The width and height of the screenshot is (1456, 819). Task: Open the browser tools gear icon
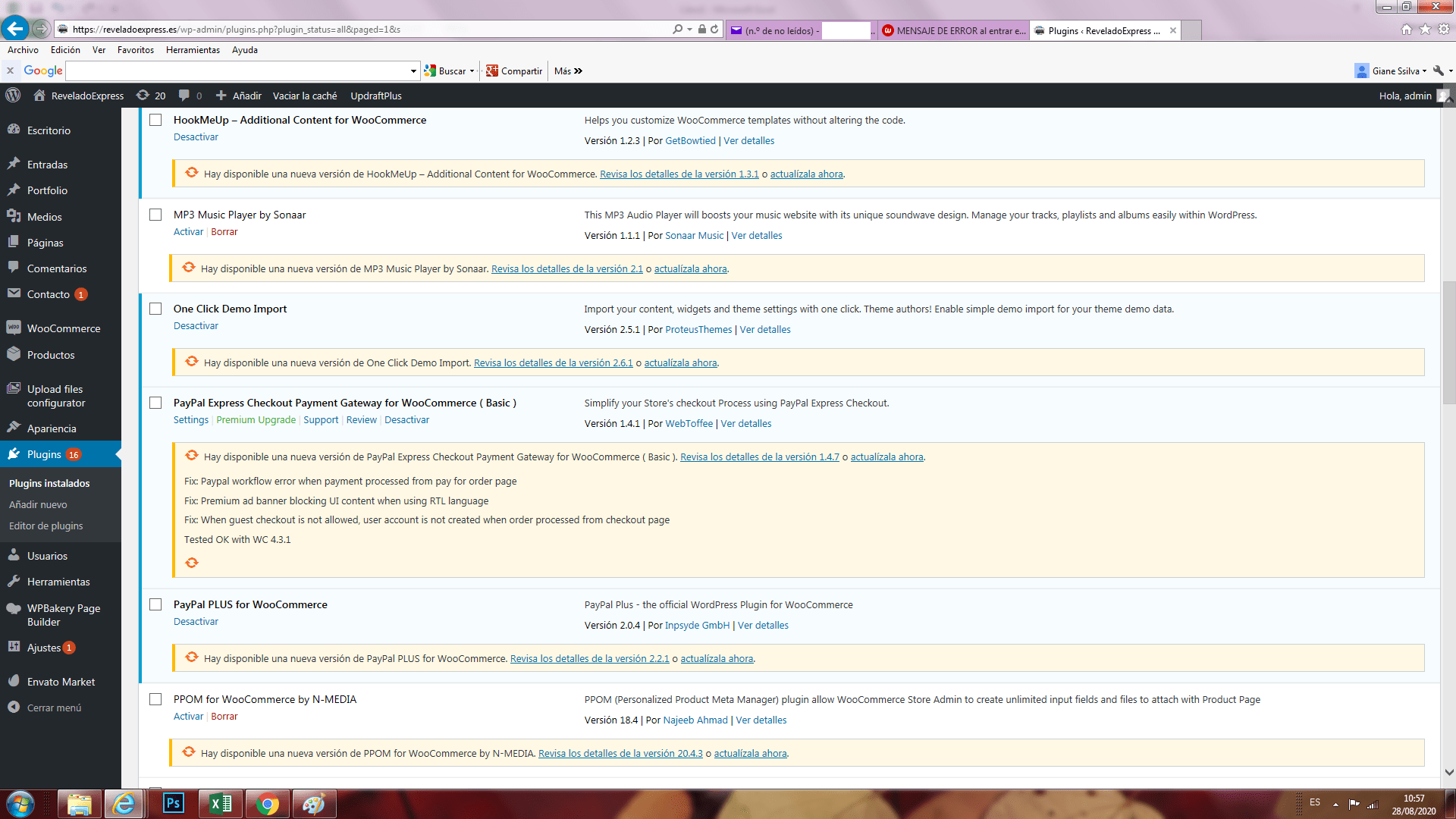[x=1444, y=30]
